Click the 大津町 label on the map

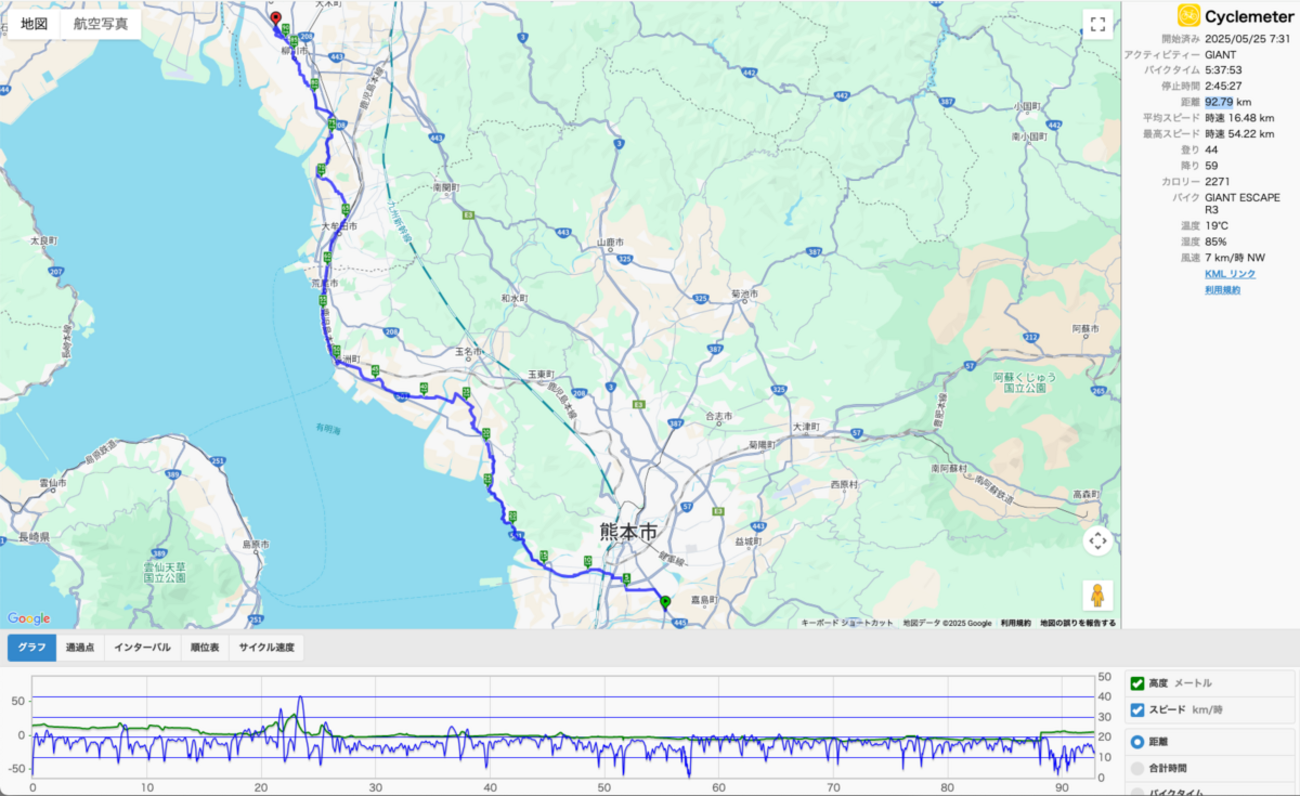click(x=805, y=427)
